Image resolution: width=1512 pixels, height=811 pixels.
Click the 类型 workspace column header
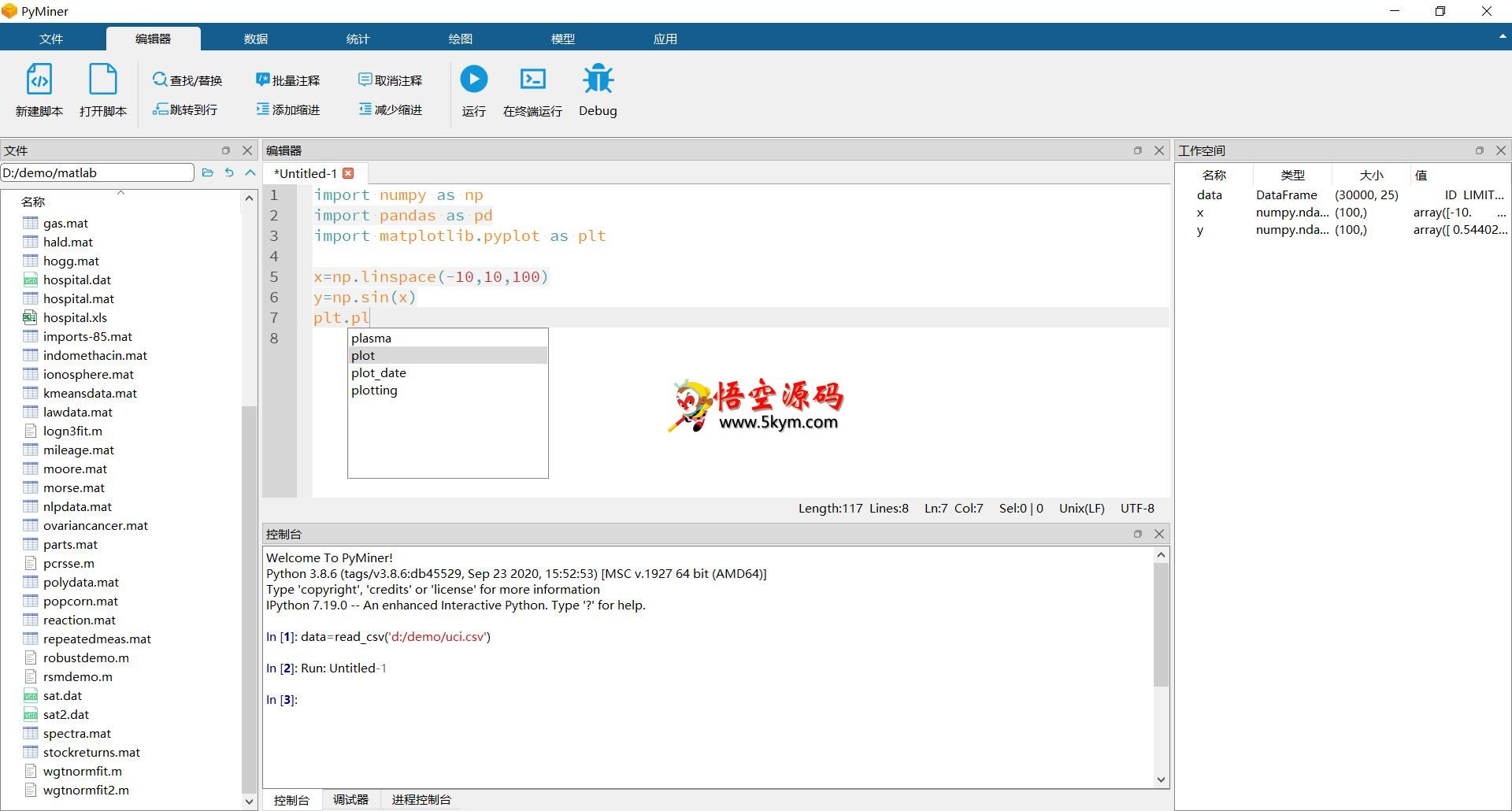click(1292, 175)
